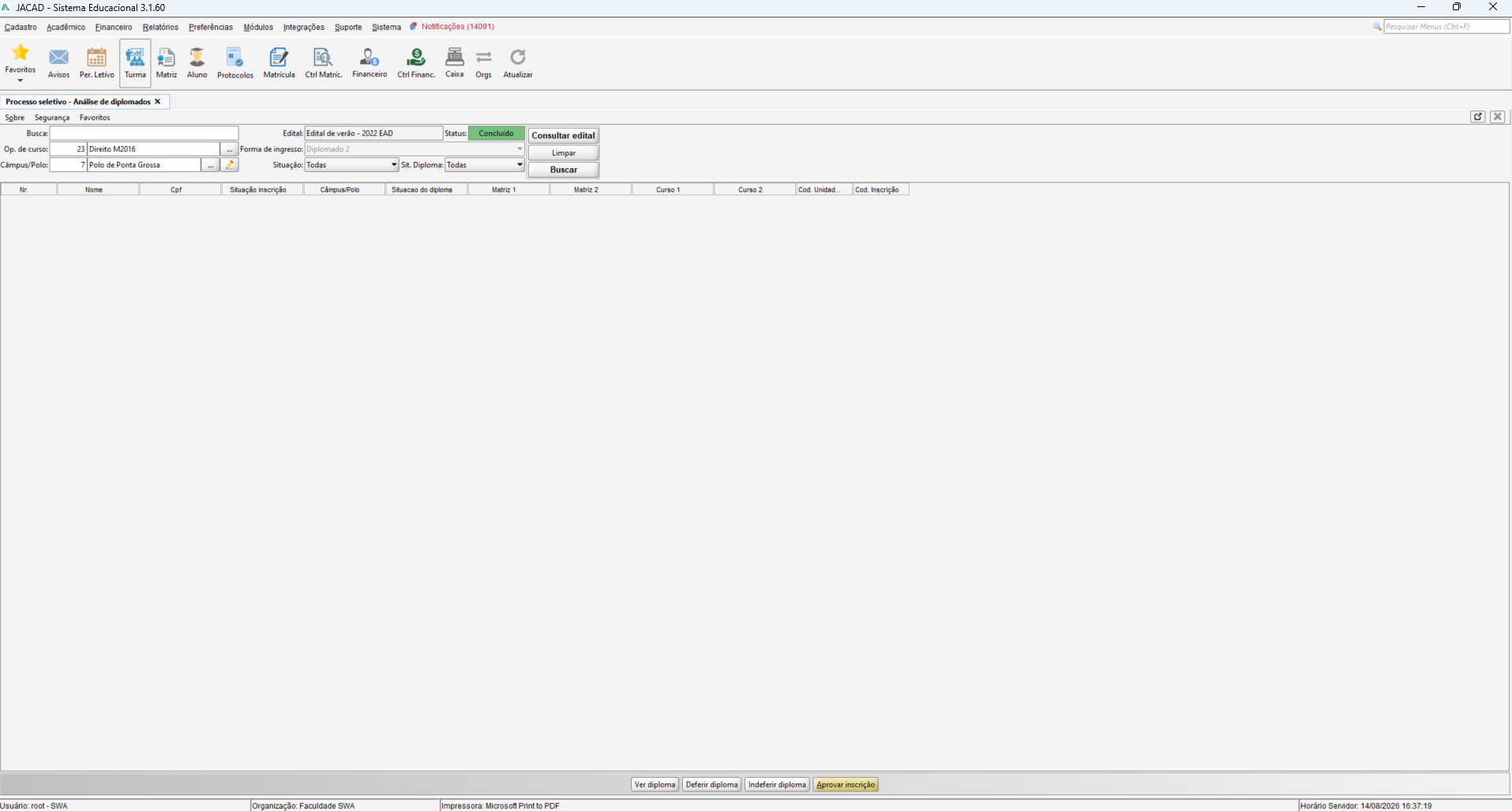Click the Direito M2016 course field

pyautogui.click(x=153, y=149)
